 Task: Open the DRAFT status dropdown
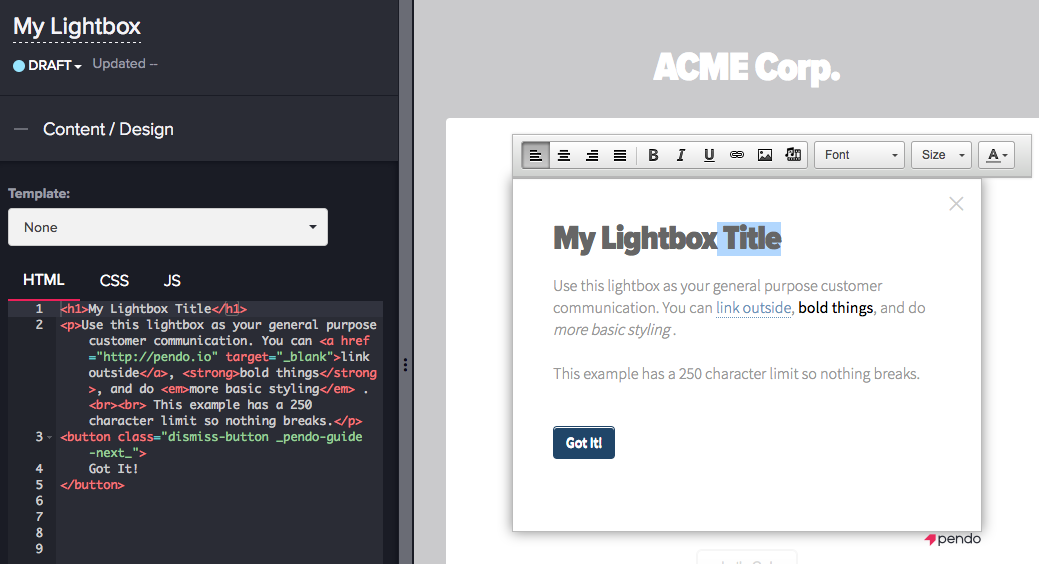pyautogui.click(x=48, y=65)
